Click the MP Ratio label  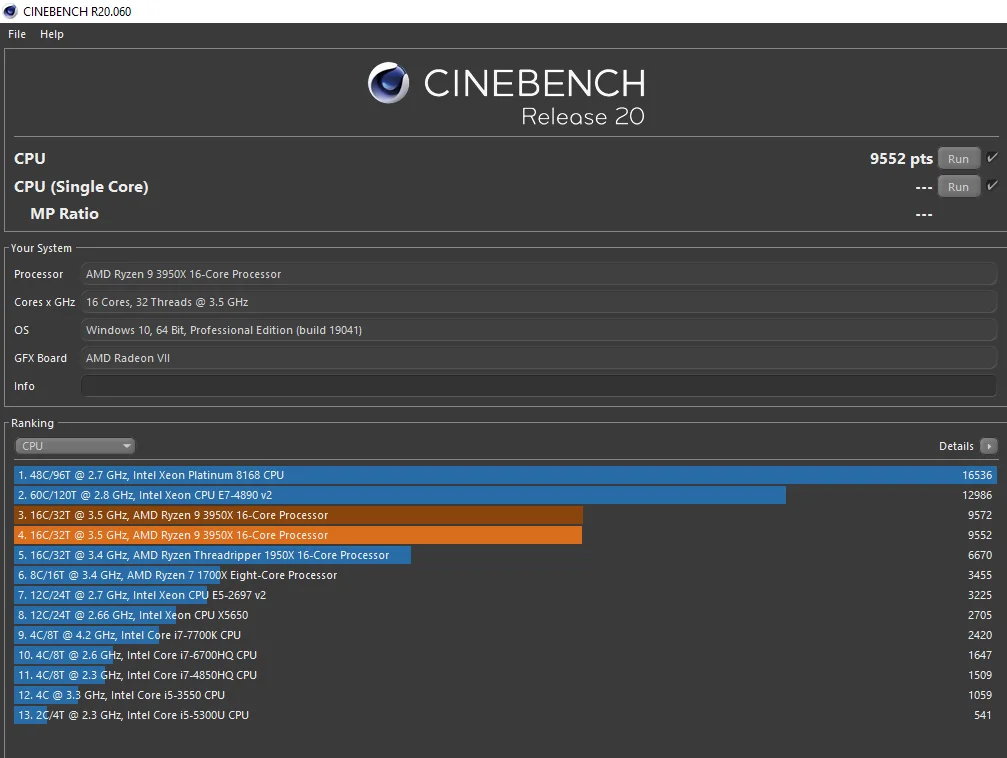64,214
